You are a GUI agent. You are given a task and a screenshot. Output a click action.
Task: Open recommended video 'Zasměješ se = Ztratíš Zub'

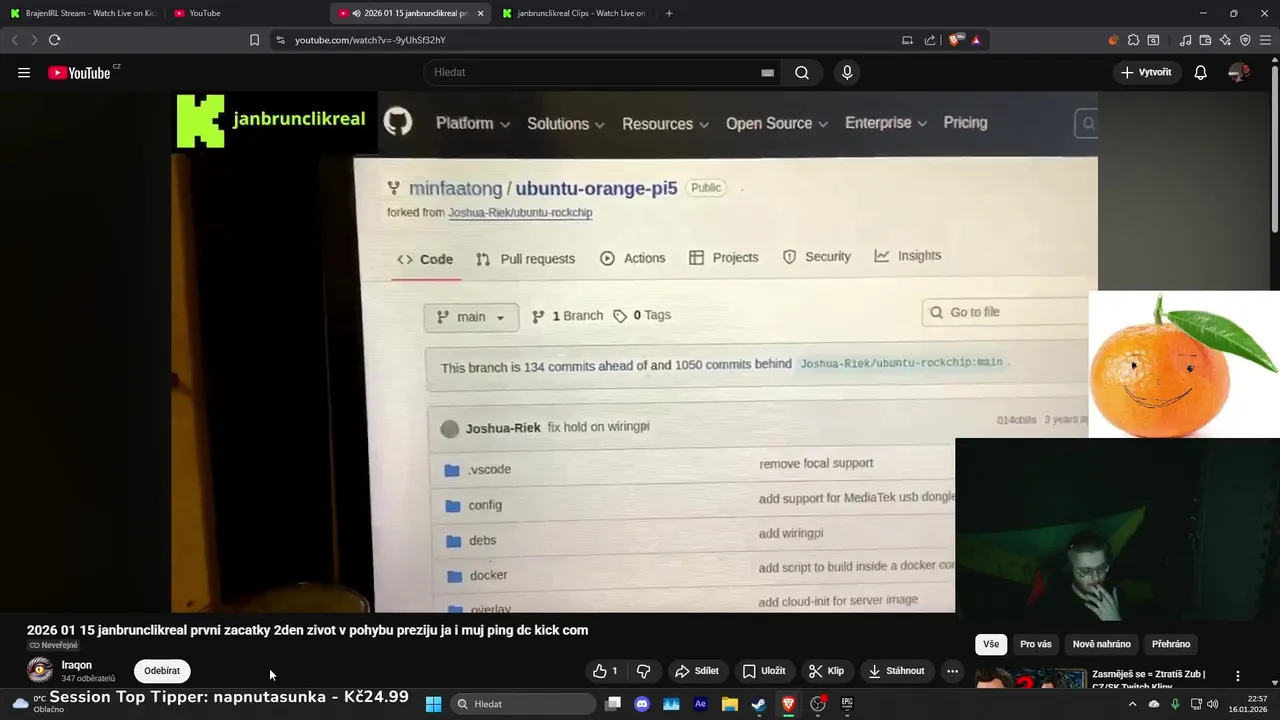point(1148,674)
